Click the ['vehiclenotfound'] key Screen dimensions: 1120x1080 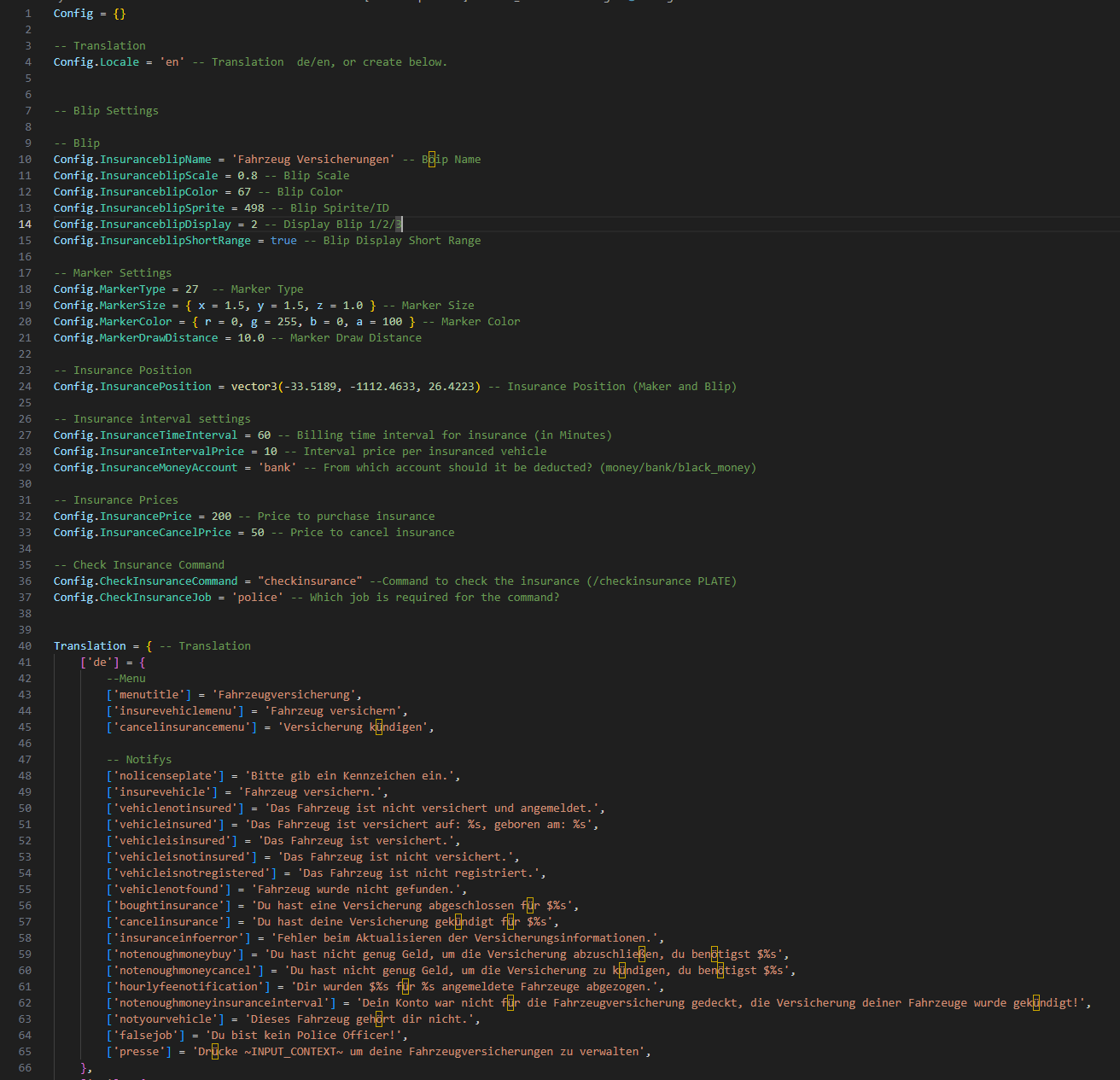coord(169,890)
